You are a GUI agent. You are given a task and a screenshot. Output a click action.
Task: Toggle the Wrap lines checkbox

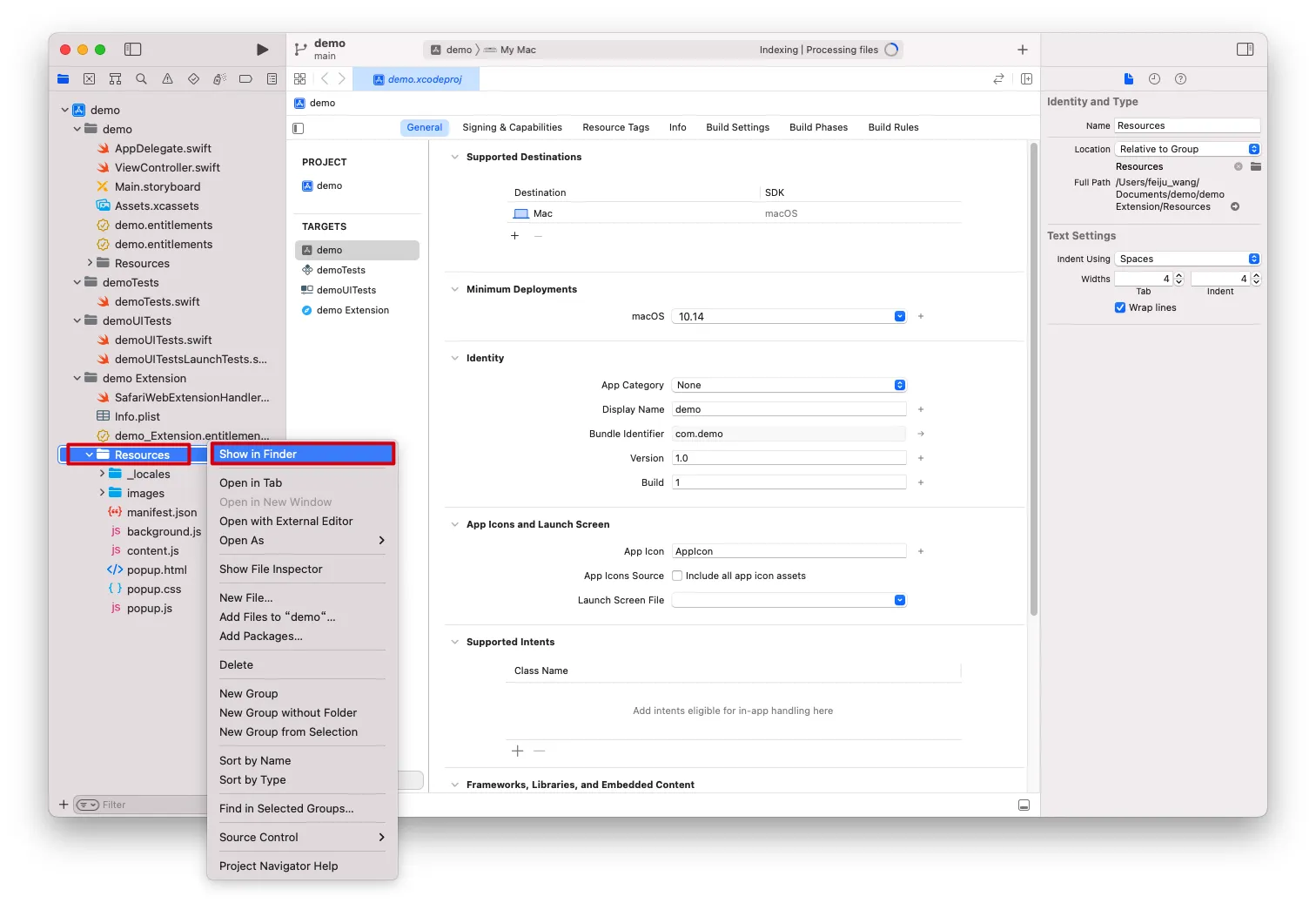(1120, 308)
